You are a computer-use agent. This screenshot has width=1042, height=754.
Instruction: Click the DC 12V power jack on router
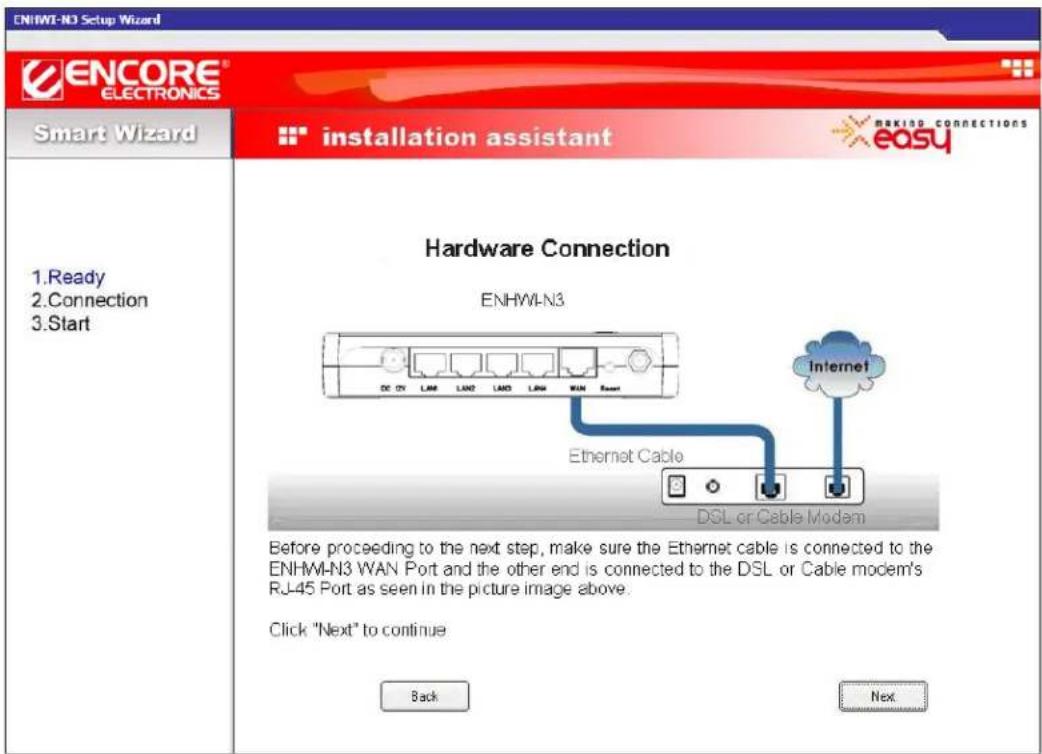(x=393, y=361)
